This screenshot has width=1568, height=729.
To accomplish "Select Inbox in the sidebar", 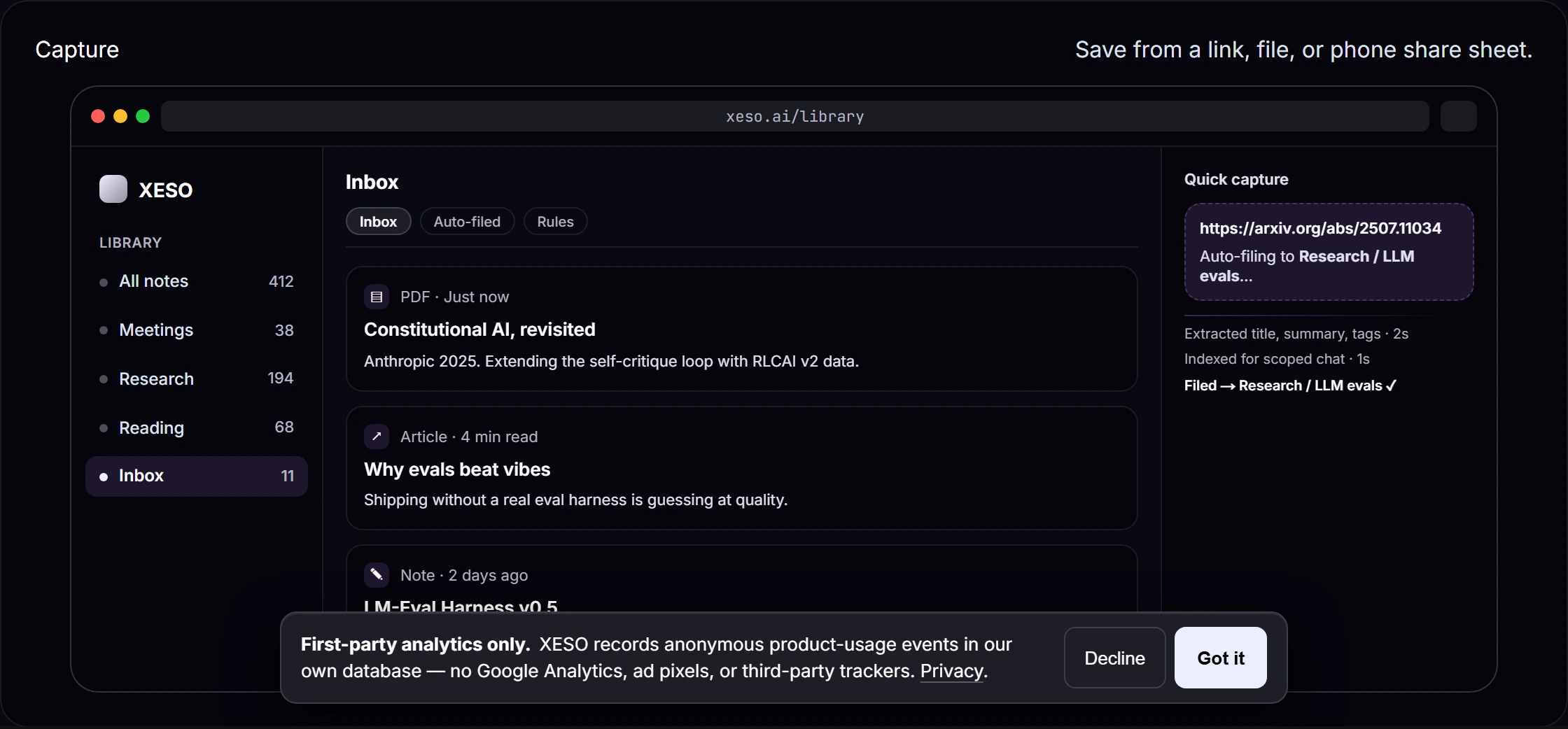I will [x=197, y=476].
